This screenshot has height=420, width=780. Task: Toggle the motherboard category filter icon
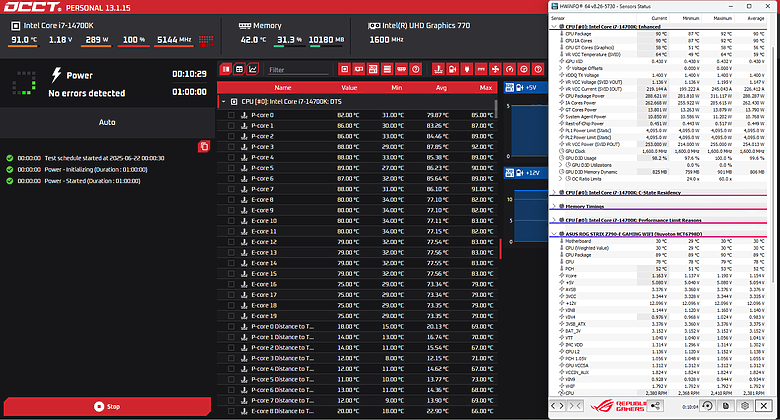(373, 69)
